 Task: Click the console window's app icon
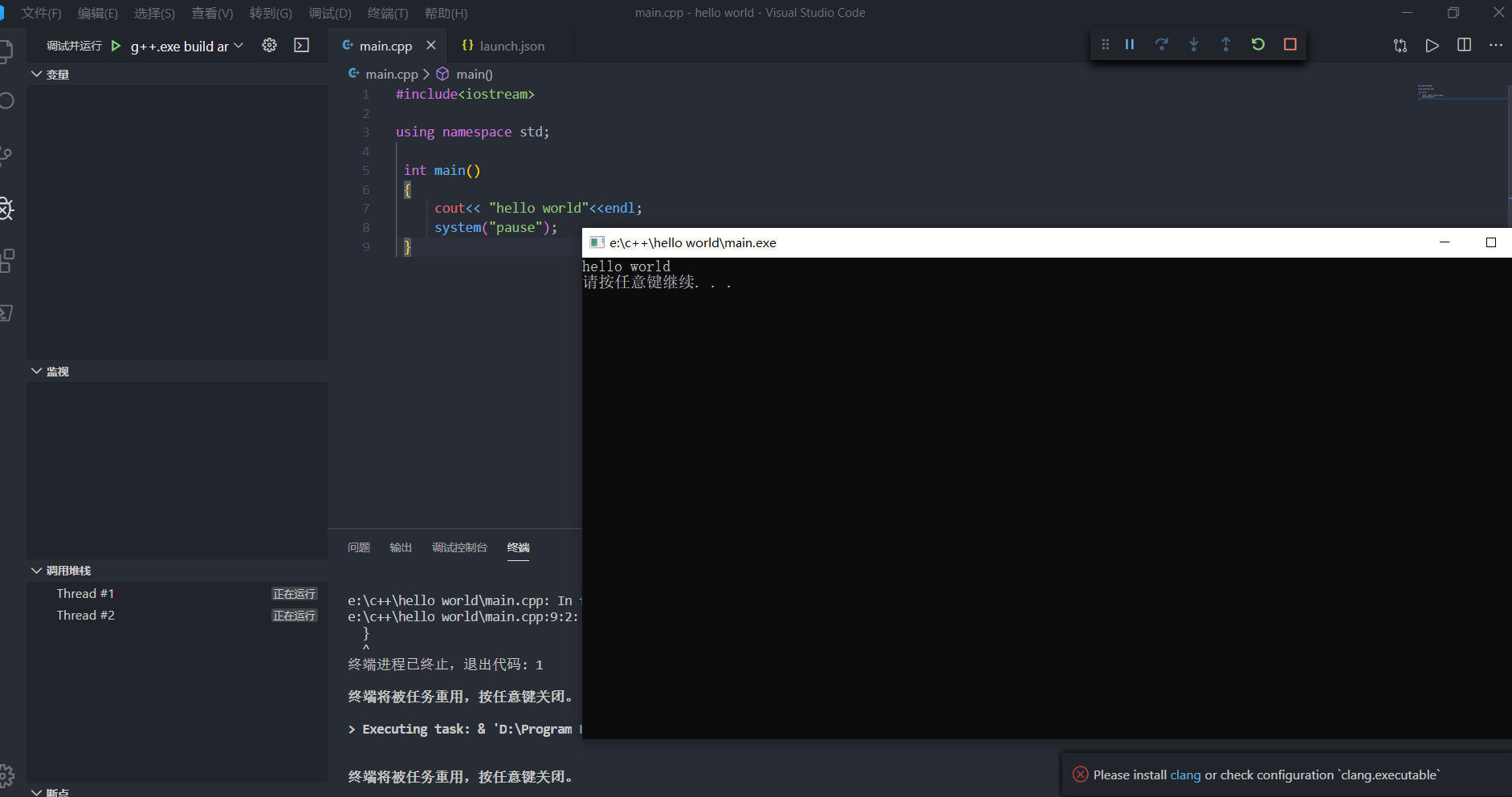597,242
